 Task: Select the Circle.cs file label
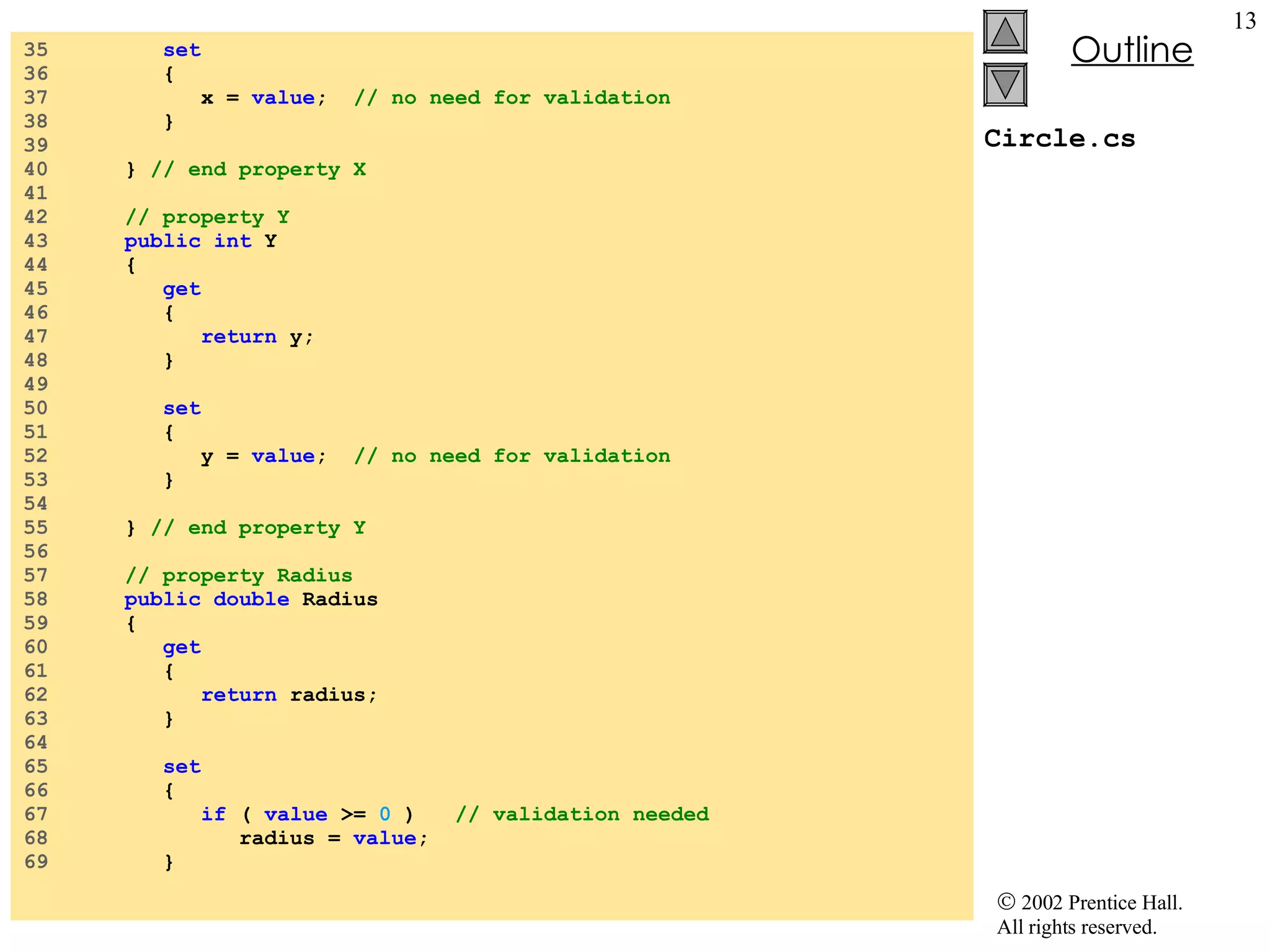click(1059, 138)
